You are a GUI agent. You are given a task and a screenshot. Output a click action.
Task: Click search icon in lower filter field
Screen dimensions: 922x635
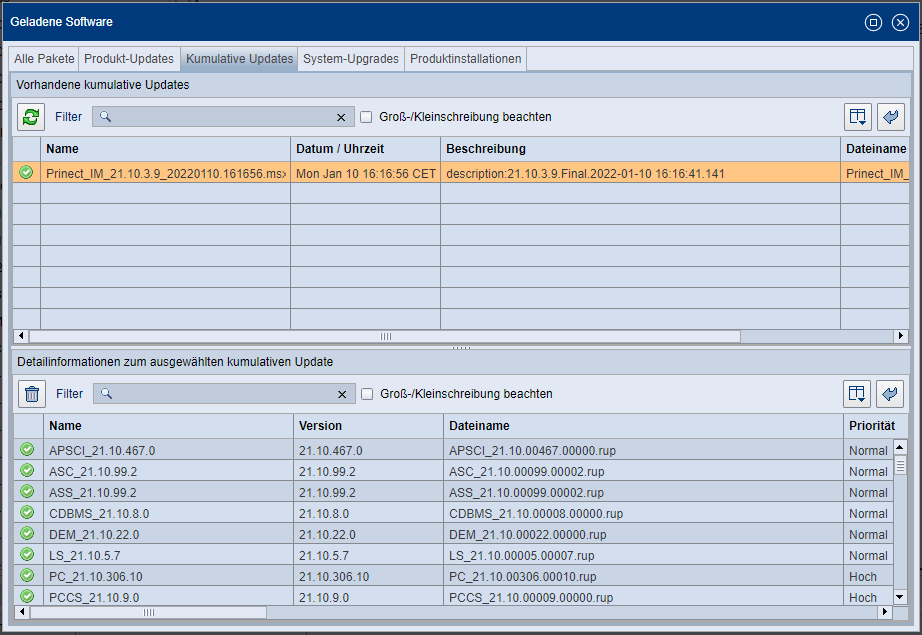(x=106, y=393)
